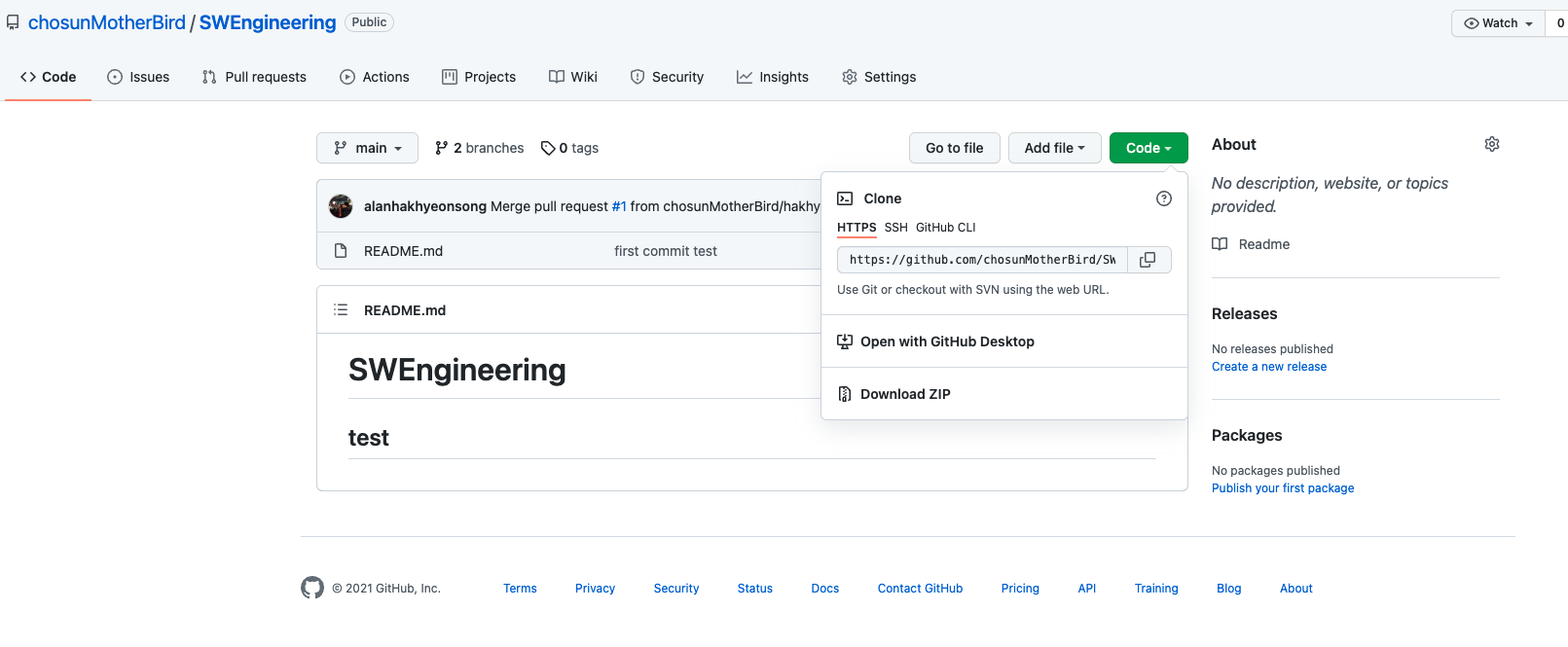Go to the Actions tab
The image size is (1568, 647).
375,77
